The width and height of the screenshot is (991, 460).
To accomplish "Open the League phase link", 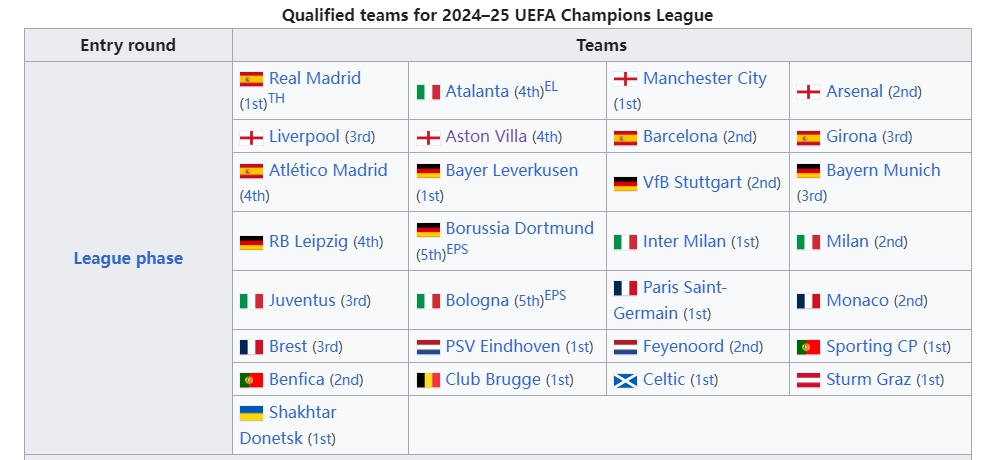I will [x=128, y=258].
